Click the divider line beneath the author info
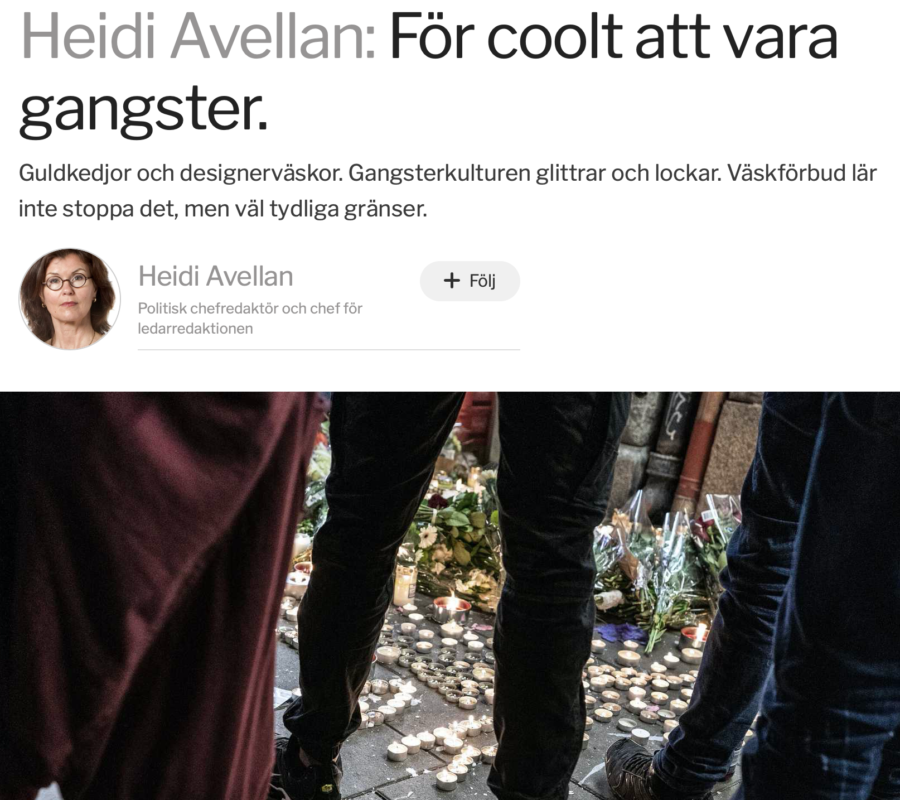900x800 pixels. point(329,349)
